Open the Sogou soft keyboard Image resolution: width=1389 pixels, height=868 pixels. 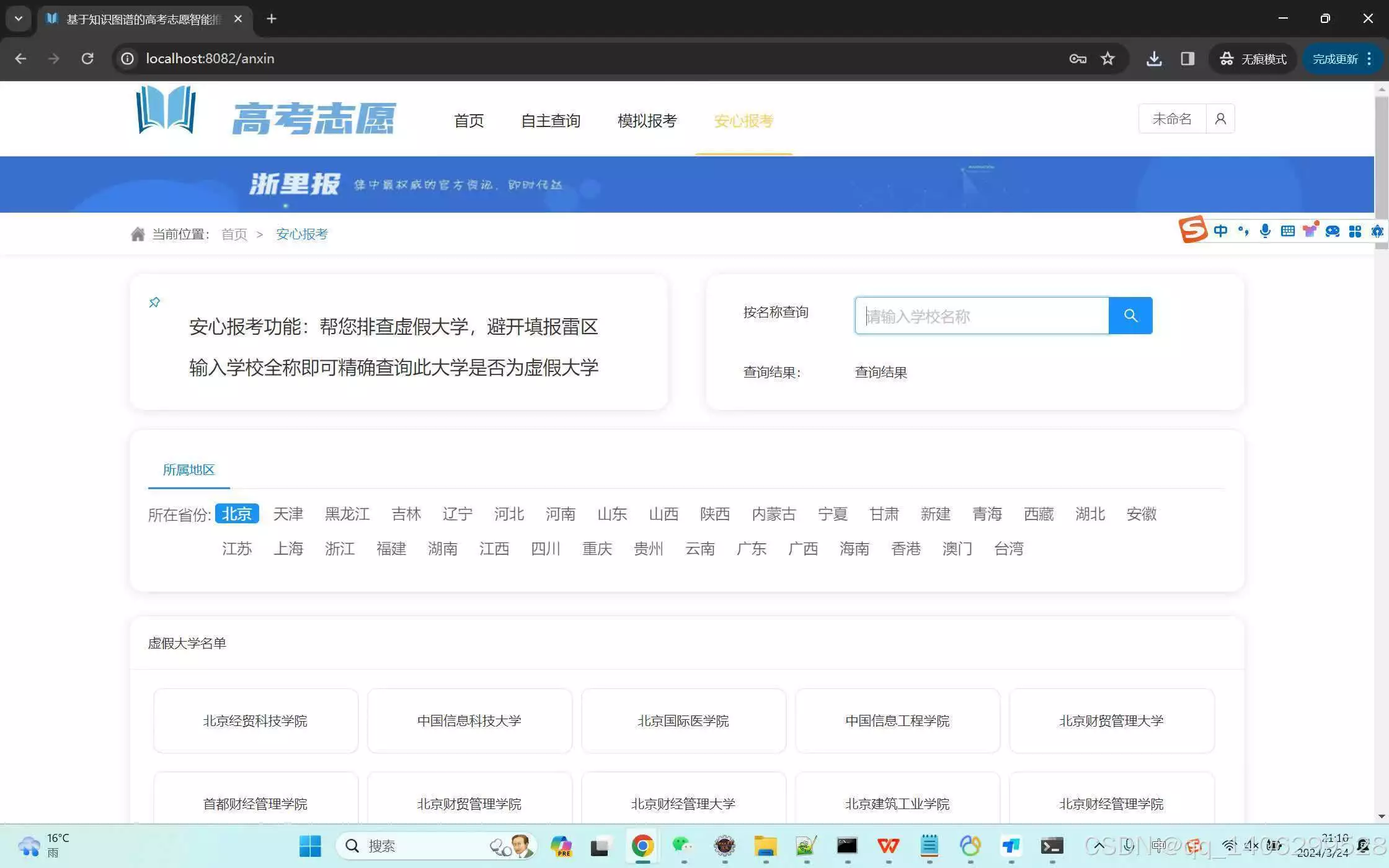(1287, 231)
